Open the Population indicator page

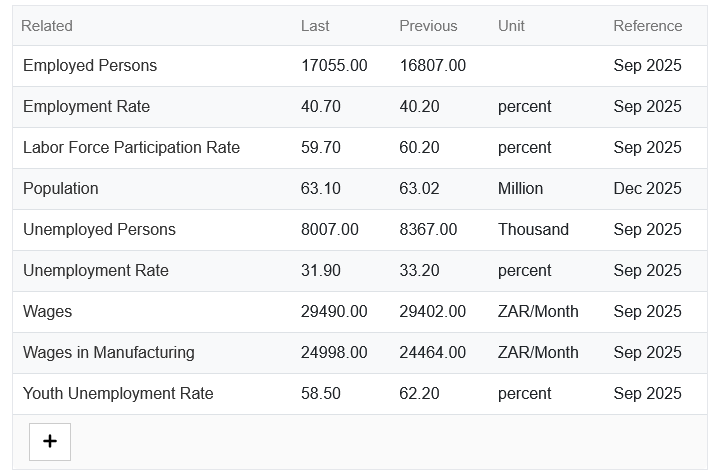pyautogui.click(x=61, y=189)
